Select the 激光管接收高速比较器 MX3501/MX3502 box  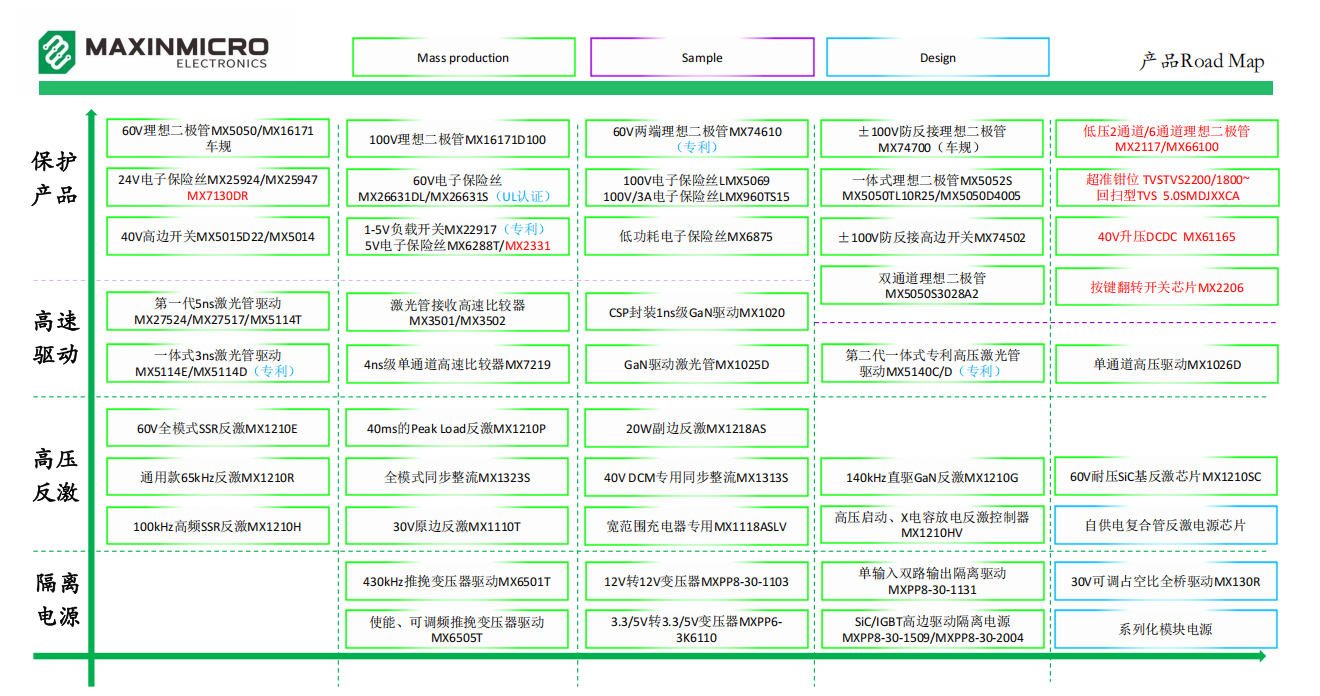(x=457, y=312)
